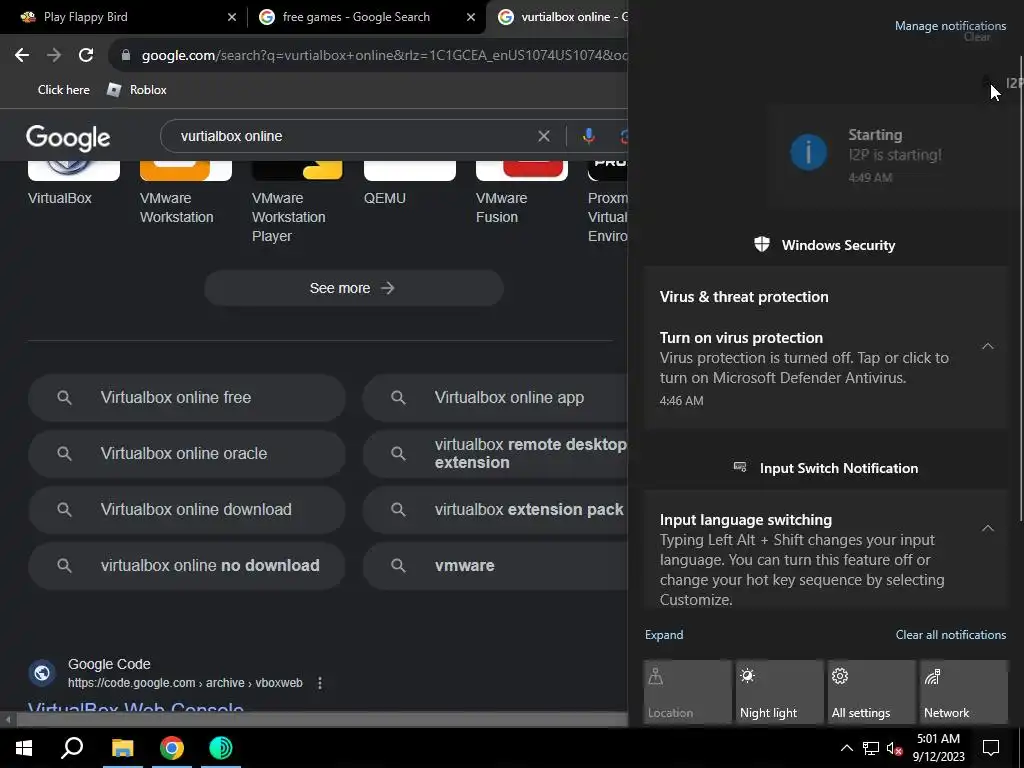Reload the Google search page
The image size is (1024, 768).
click(86, 56)
